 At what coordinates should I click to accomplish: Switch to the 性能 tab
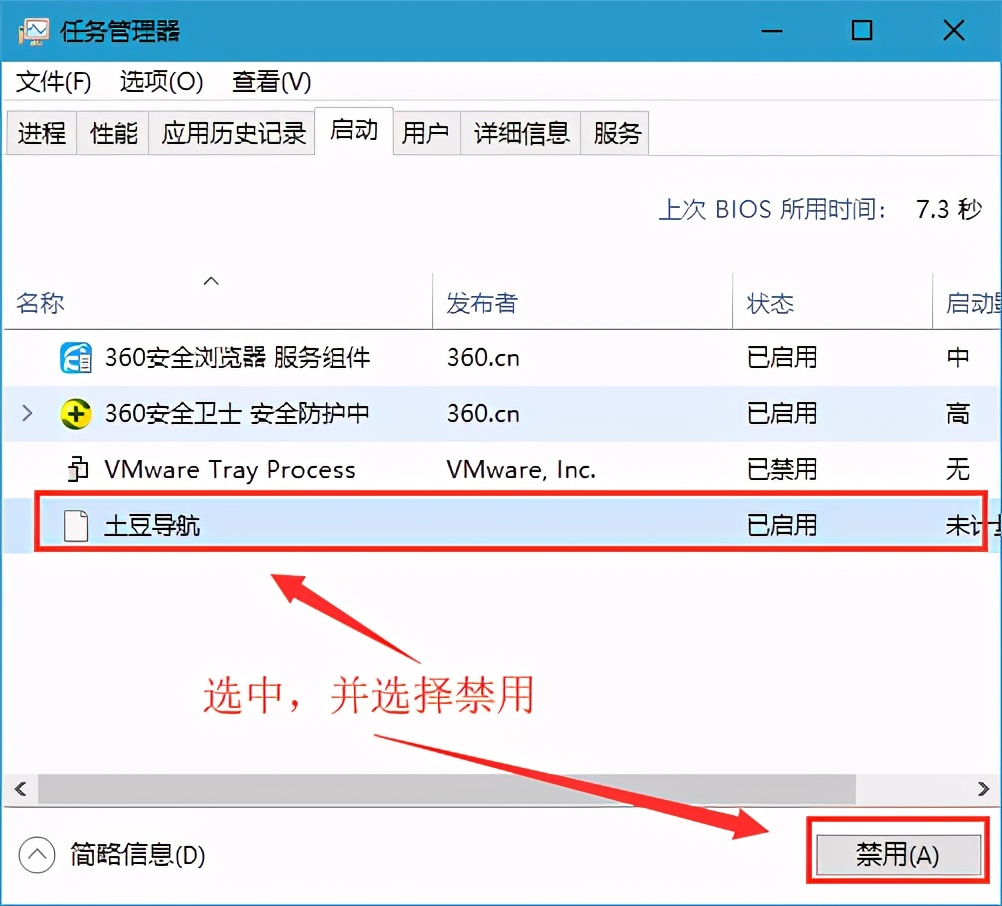(x=113, y=133)
